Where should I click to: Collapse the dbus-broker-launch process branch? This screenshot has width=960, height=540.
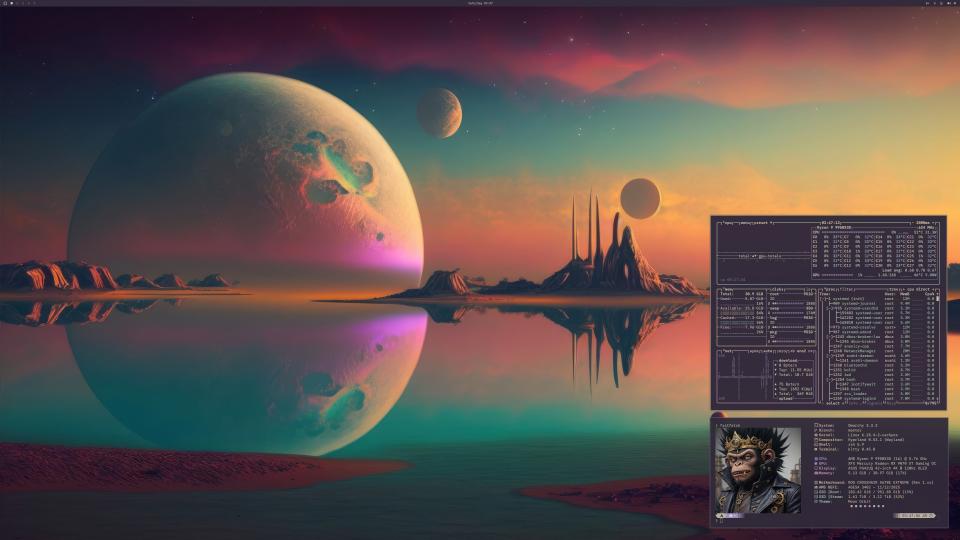(829, 337)
